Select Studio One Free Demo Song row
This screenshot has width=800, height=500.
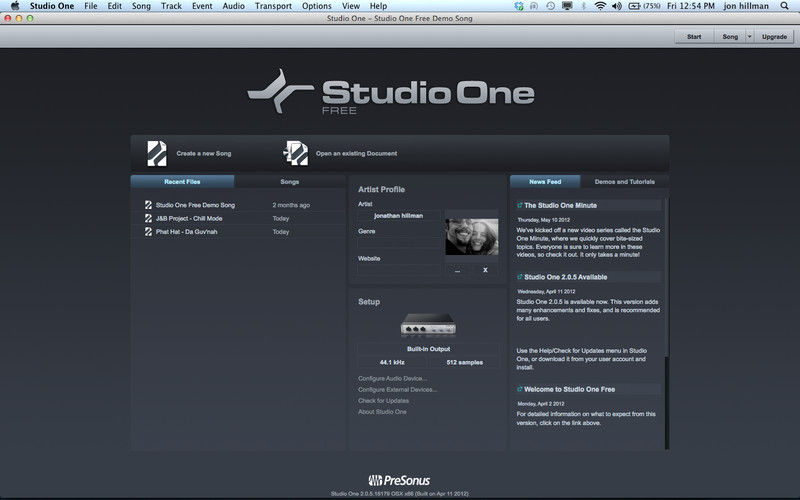pyautogui.click(x=238, y=205)
